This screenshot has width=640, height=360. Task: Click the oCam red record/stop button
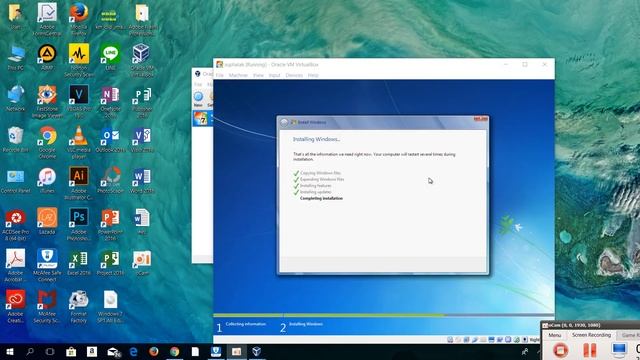[560, 350]
